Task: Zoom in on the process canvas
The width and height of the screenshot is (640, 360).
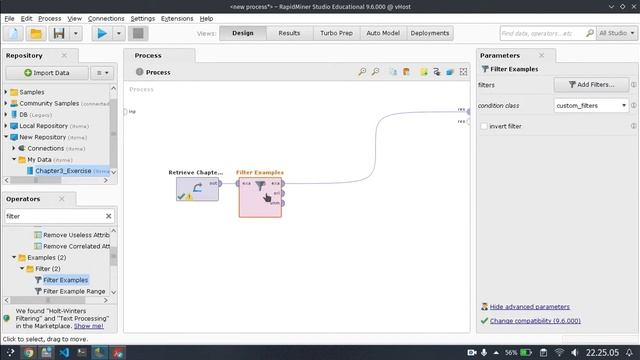Action: [362, 72]
